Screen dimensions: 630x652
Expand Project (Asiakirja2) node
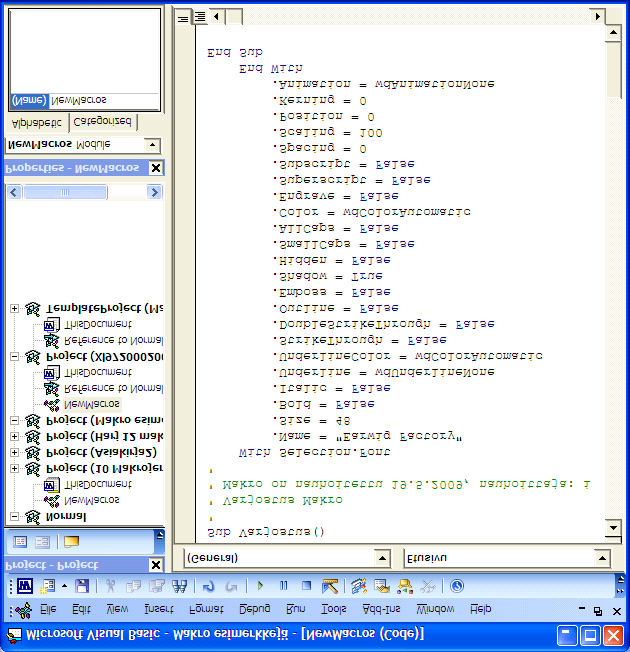coord(14,452)
